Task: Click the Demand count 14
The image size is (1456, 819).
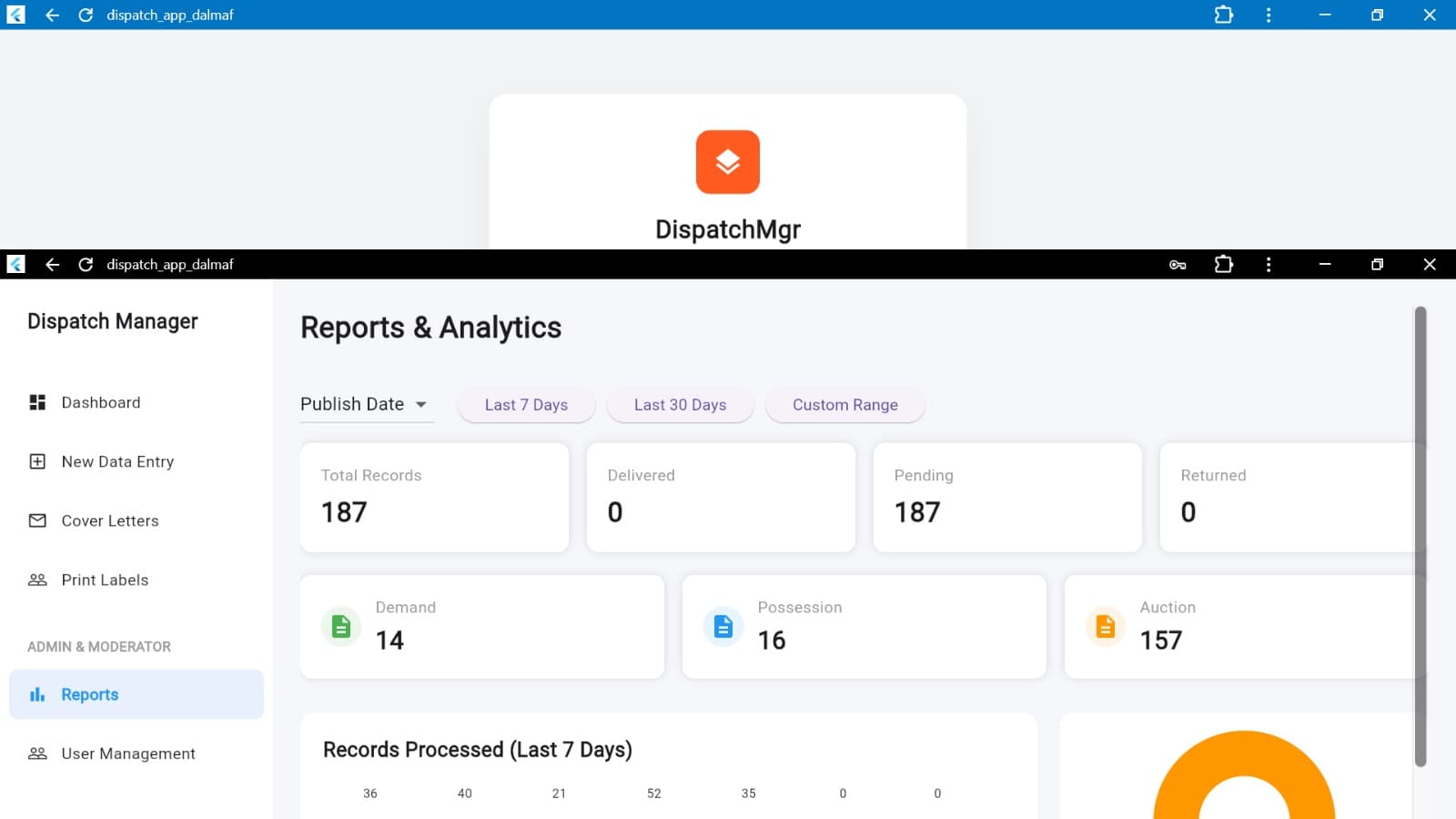Action: pos(389,641)
